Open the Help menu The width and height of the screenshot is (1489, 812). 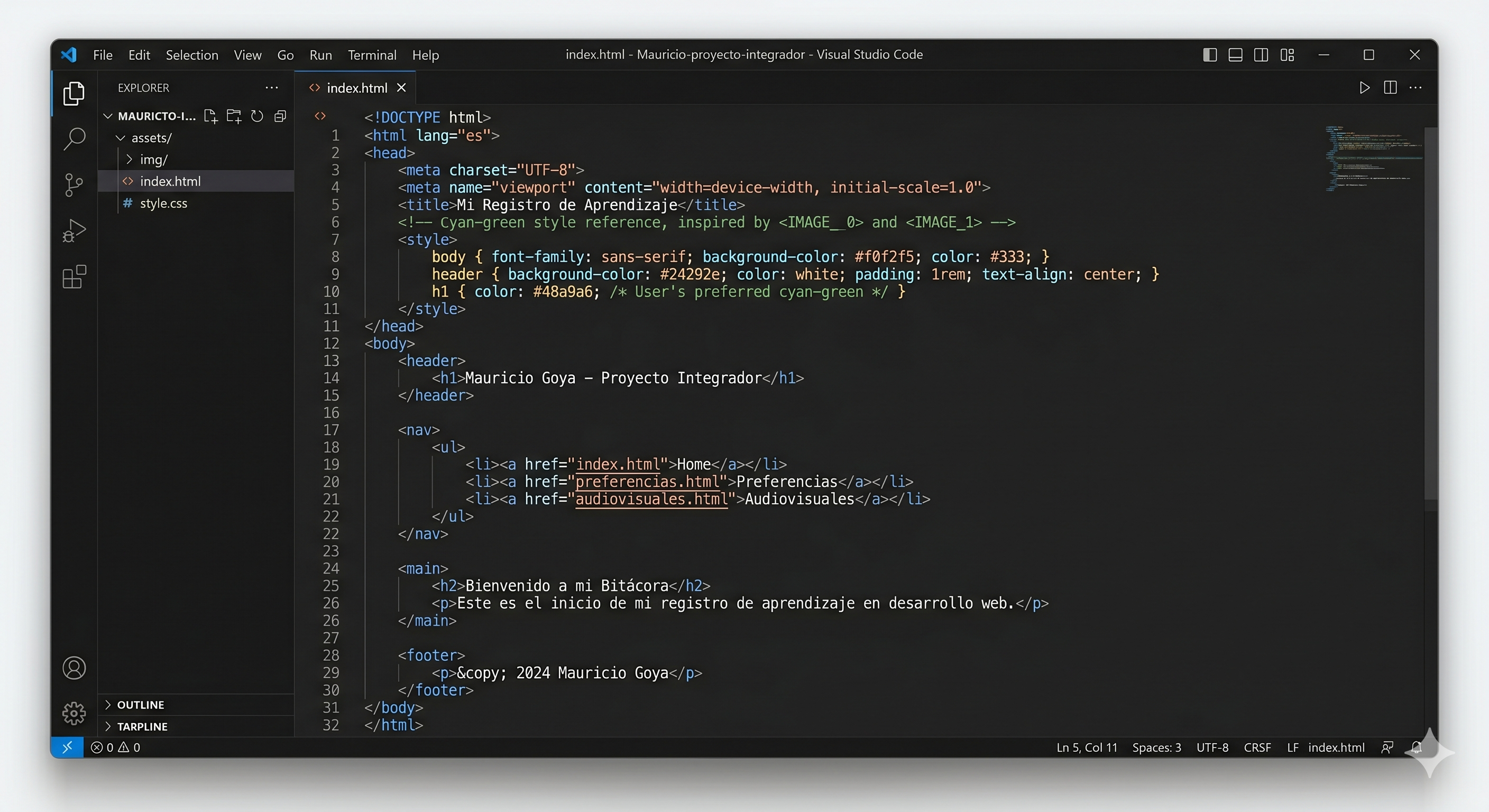pos(426,55)
